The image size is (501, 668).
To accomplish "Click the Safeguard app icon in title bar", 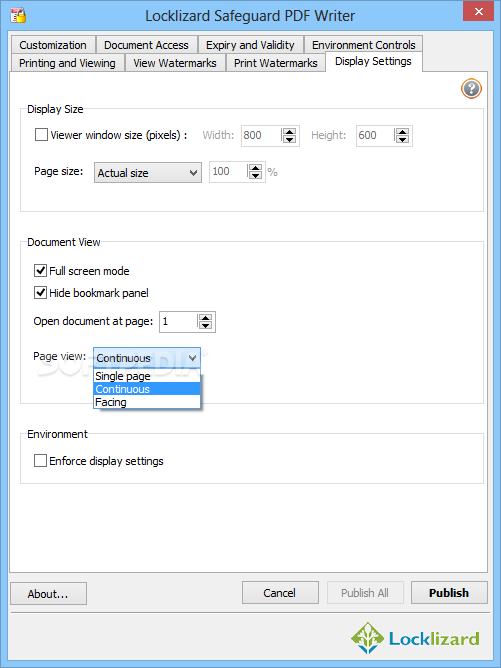I will 18,16.
